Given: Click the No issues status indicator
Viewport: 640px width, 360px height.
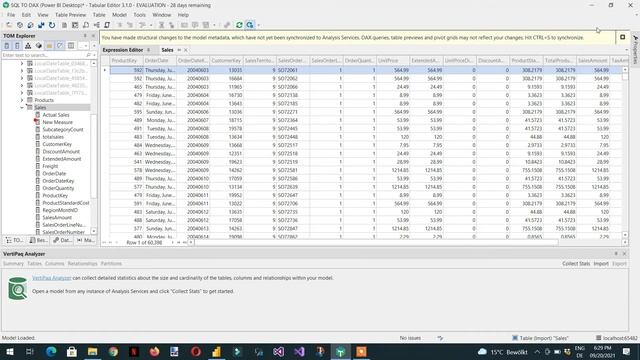Looking at the screenshot, I should coord(410,338).
